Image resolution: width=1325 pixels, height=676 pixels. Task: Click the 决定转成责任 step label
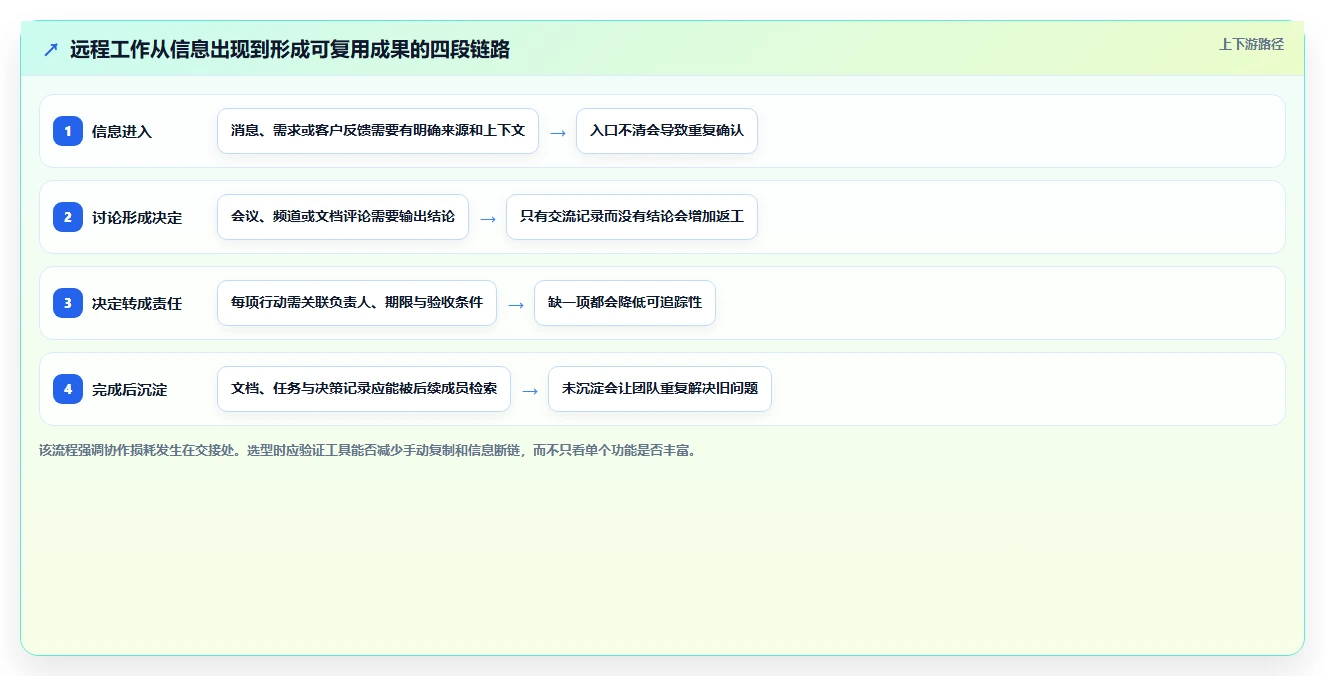(x=137, y=303)
